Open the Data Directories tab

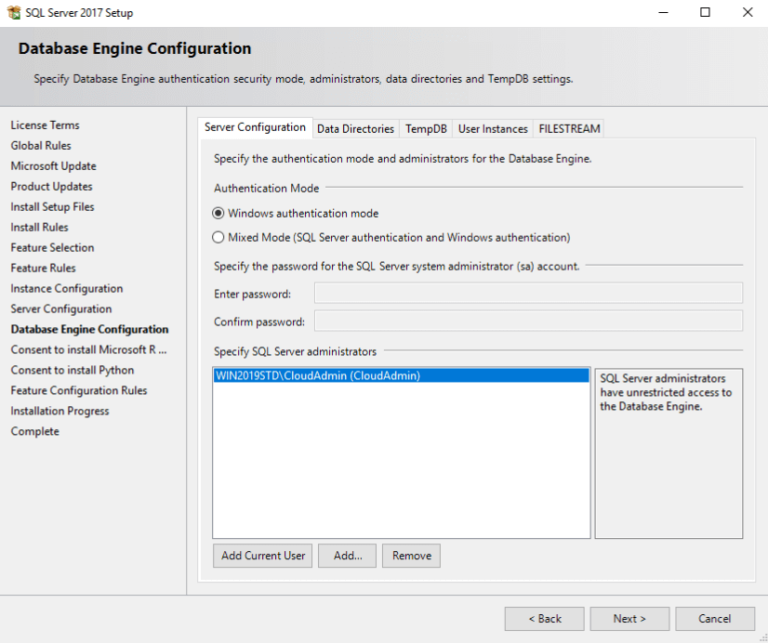tap(355, 129)
